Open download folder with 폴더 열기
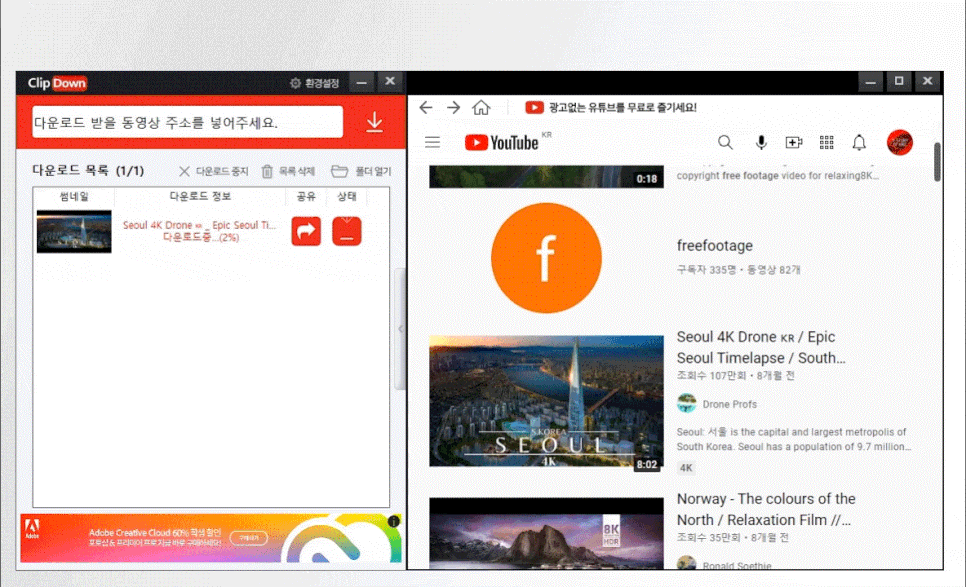Screen dimensions: 966x587 click(x=361, y=171)
